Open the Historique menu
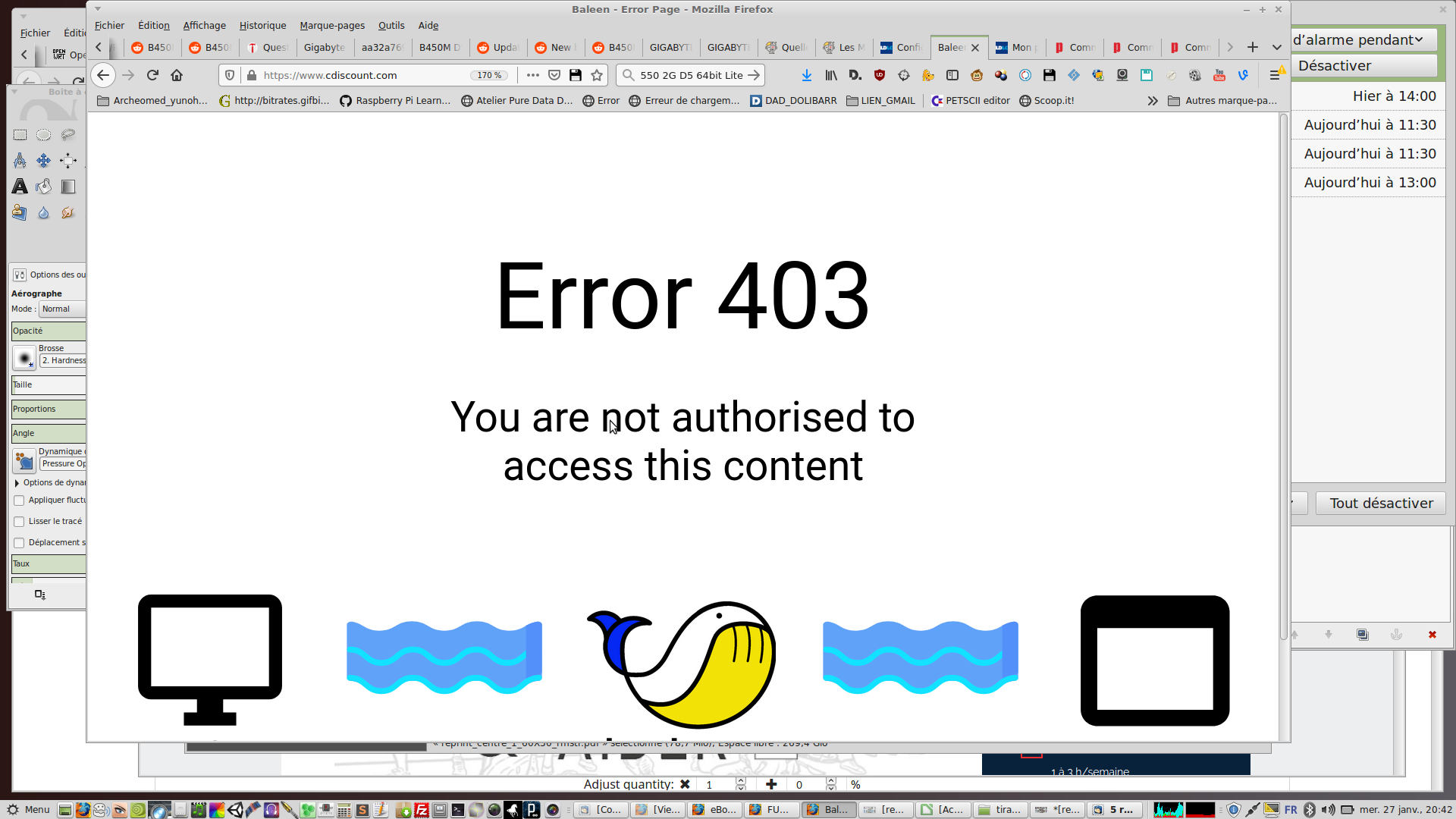This screenshot has height=819, width=1456. [x=262, y=26]
